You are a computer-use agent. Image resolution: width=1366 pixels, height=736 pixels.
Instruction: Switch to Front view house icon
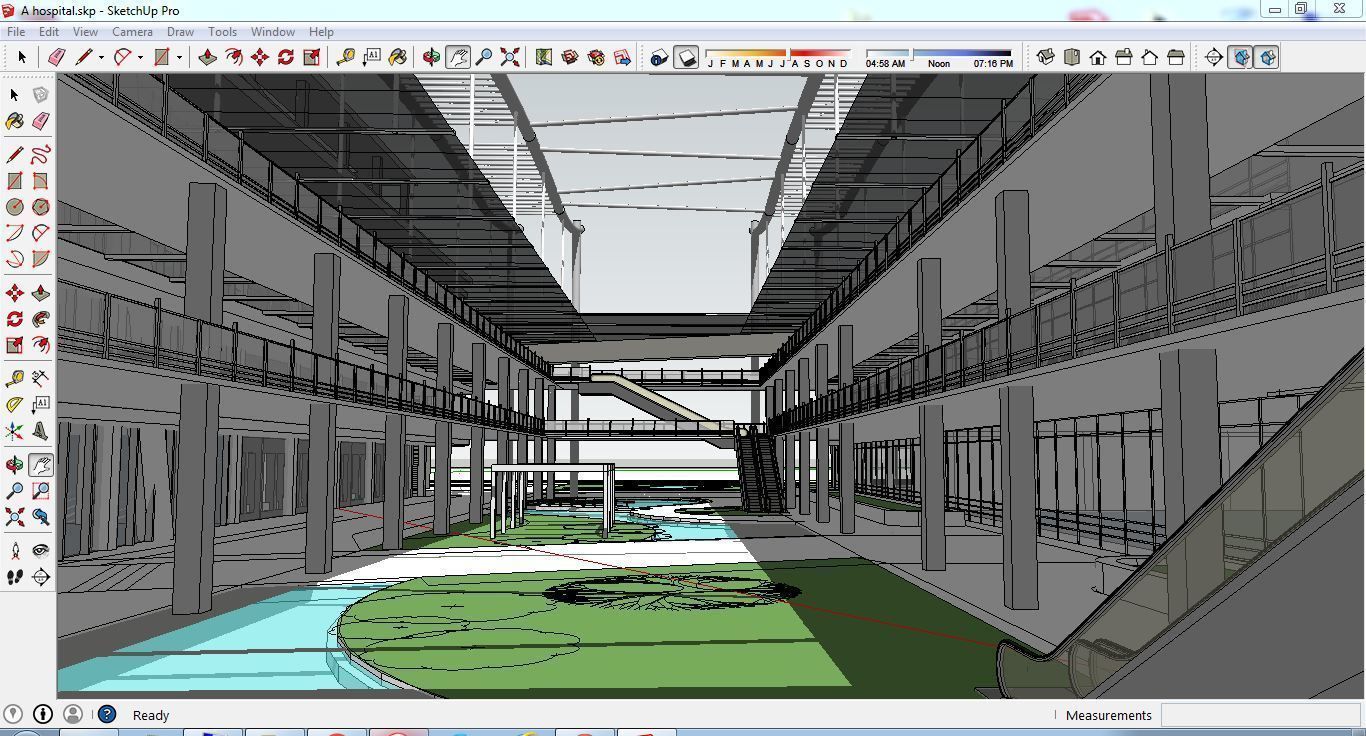pyautogui.click(x=1098, y=57)
